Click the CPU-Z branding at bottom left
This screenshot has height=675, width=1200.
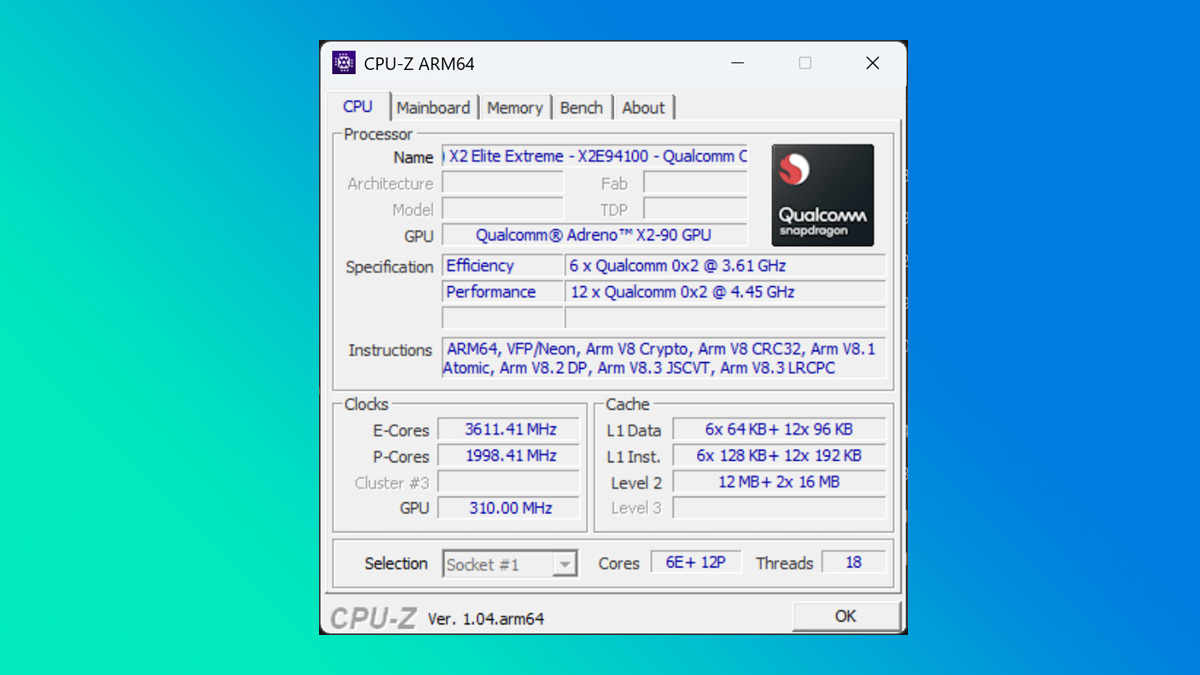tap(372, 617)
